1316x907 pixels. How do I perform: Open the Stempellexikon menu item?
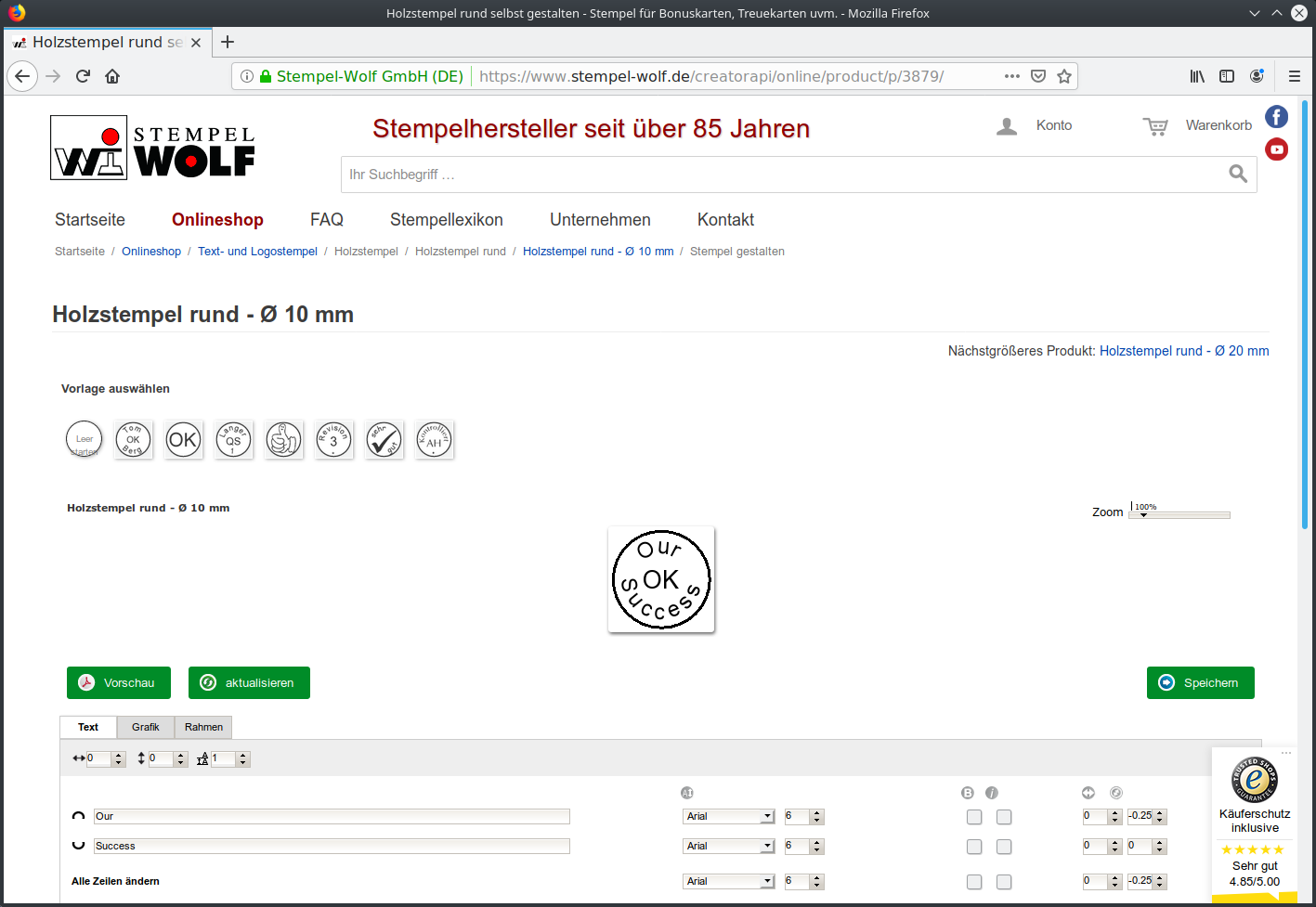(x=447, y=220)
